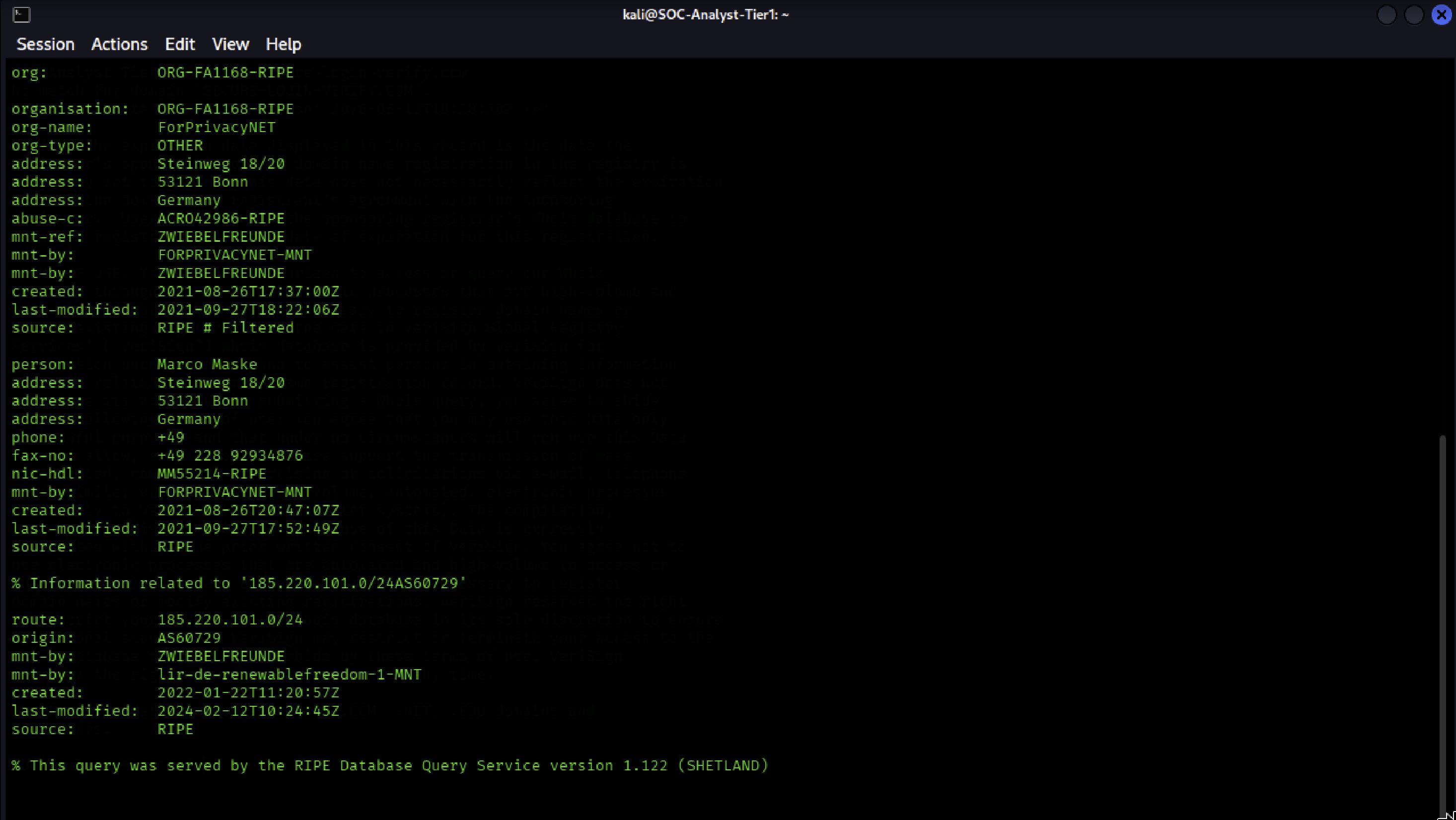The width and height of the screenshot is (1456, 820).
Task: Open the Edit menu
Action: tap(180, 44)
